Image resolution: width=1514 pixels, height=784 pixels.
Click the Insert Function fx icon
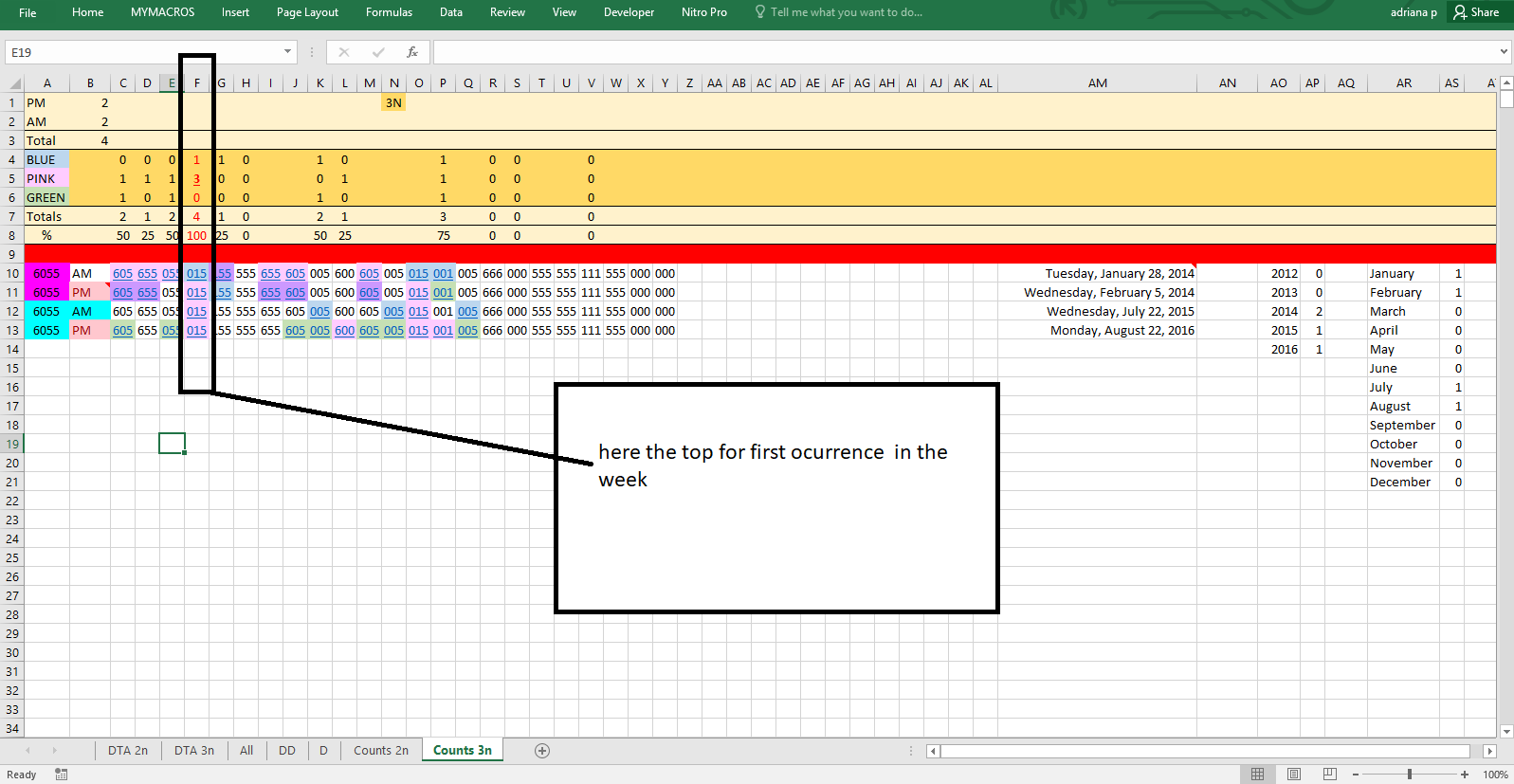point(412,52)
